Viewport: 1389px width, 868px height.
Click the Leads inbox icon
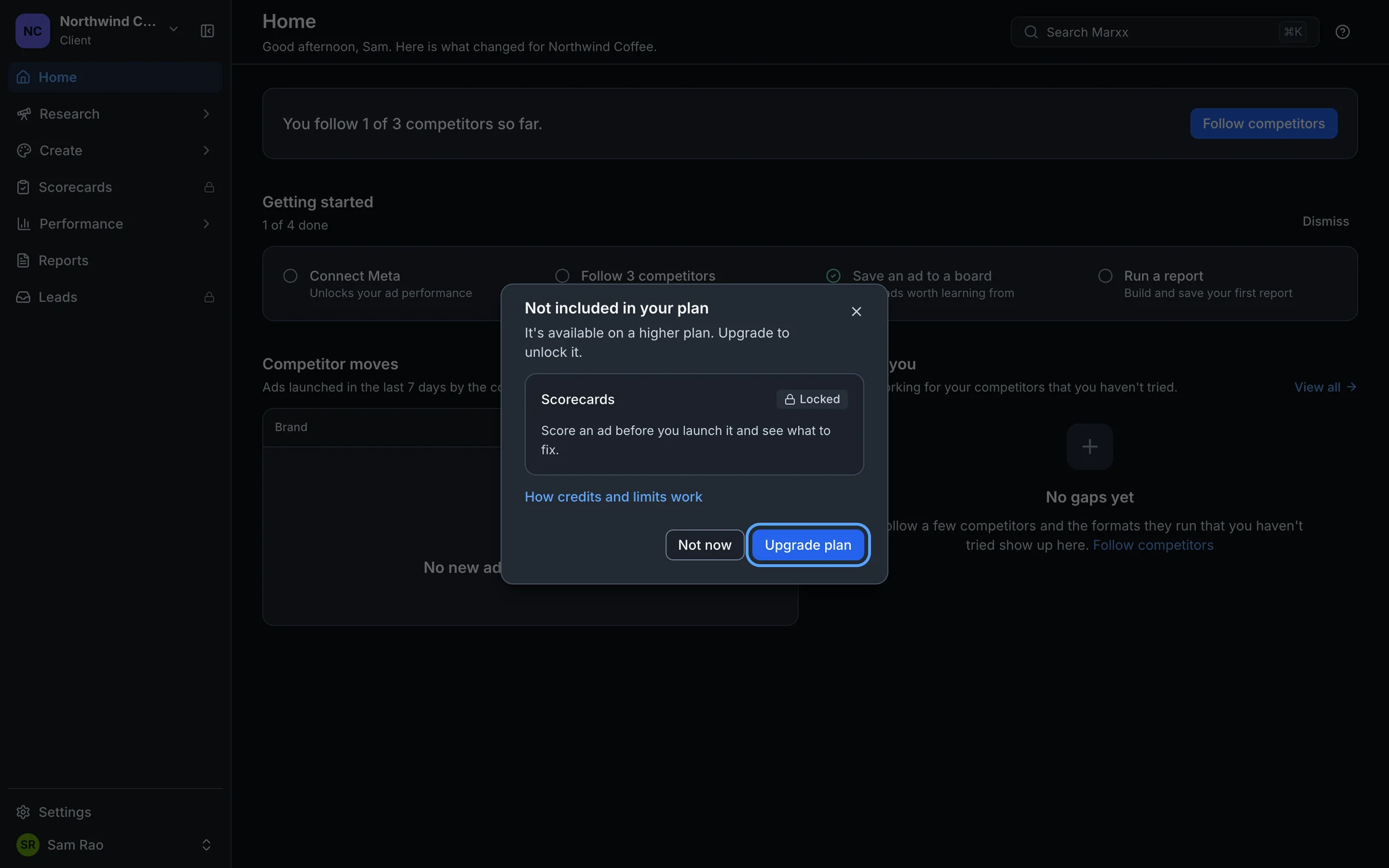(23, 297)
